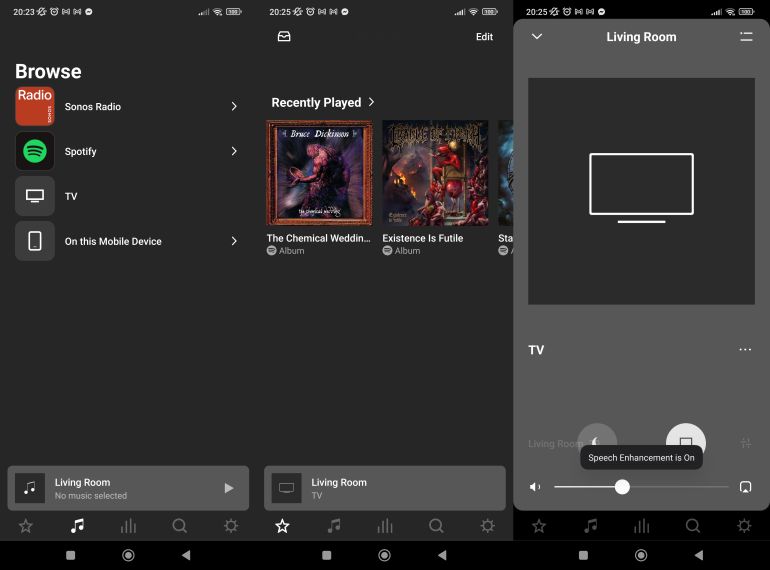Select the TV source icon in Browse
Screen dimensions: 770x570
34,196
